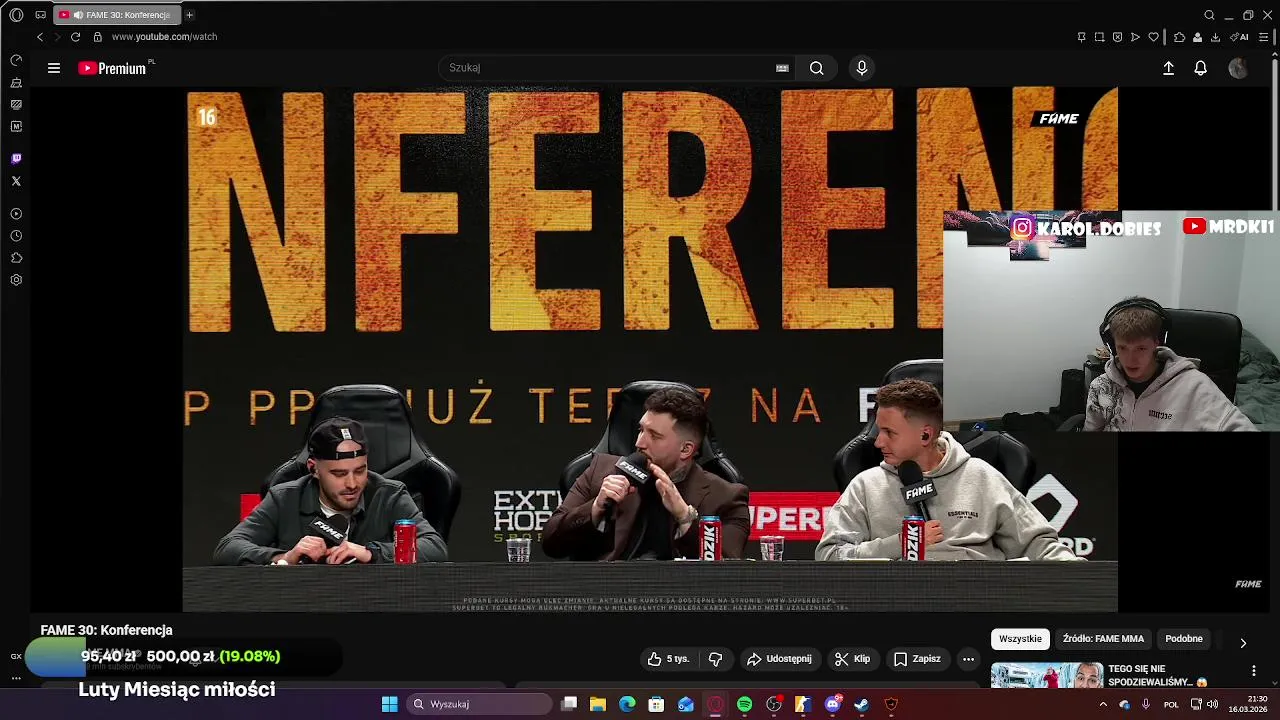Open Steam from the taskbar
Screen dimensions: 1280x720
tap(861, 704)
